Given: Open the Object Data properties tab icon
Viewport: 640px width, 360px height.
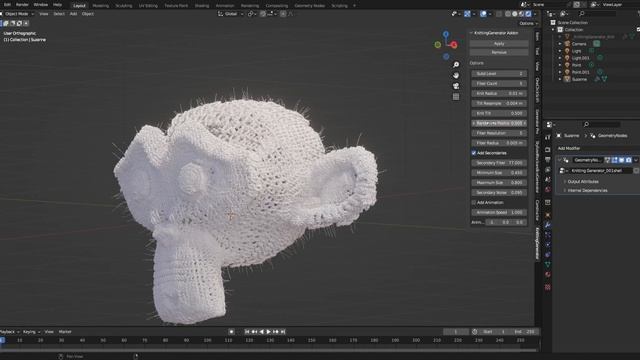Looking at the screenshot, I should 548,265.
